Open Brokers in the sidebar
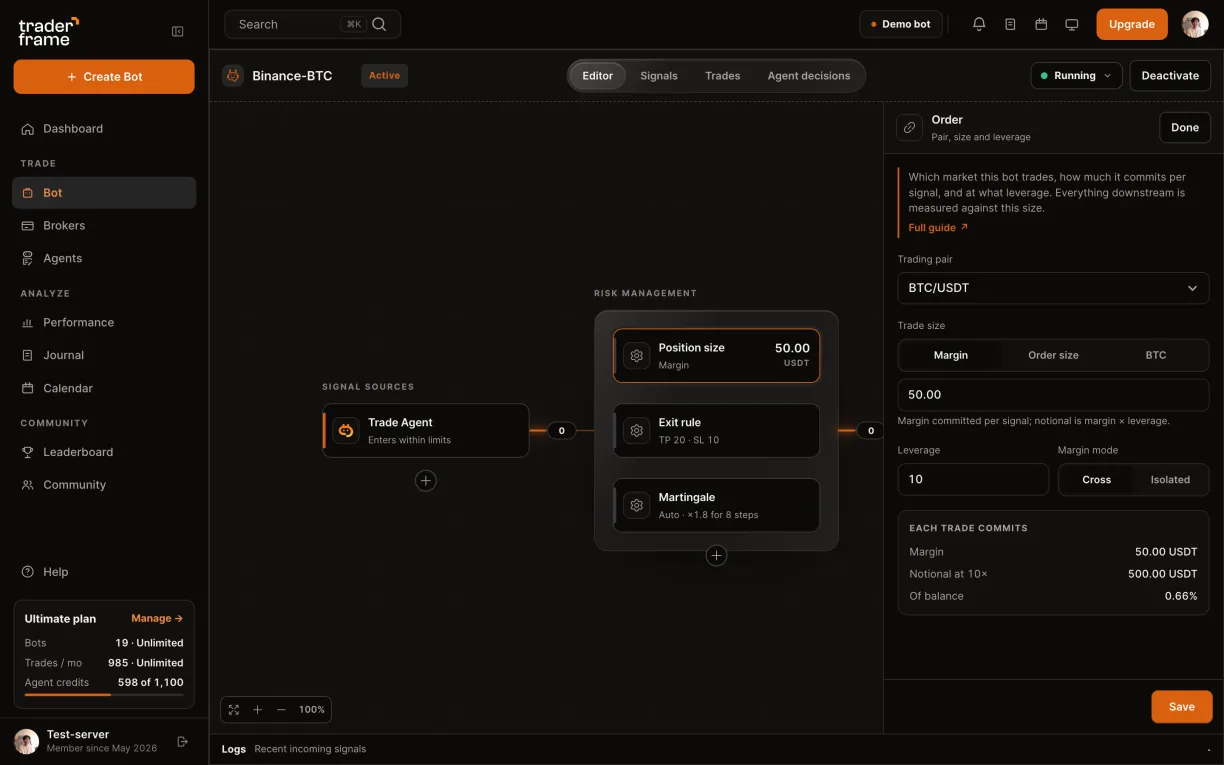The height and width of the screenshot is (765, 1224). click(104, 226)
